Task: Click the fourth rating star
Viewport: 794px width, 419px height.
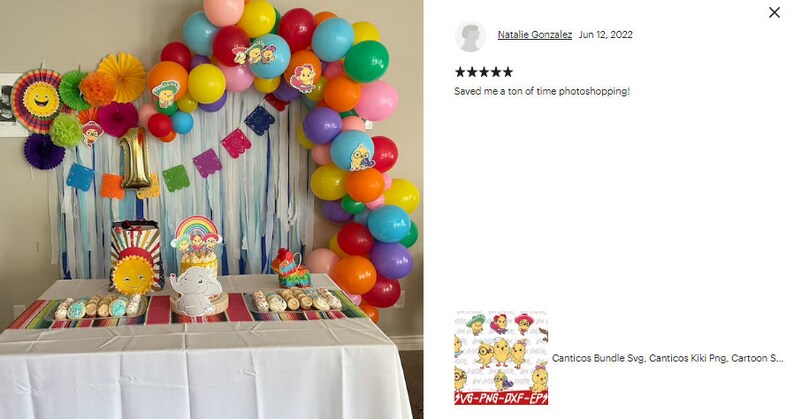Action: tap(495, 72)
